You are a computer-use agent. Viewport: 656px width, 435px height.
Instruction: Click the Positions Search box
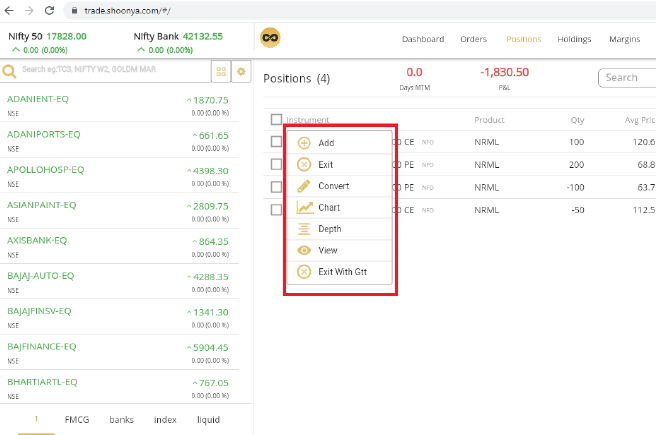pyautogui.click(x=627, y=78)
